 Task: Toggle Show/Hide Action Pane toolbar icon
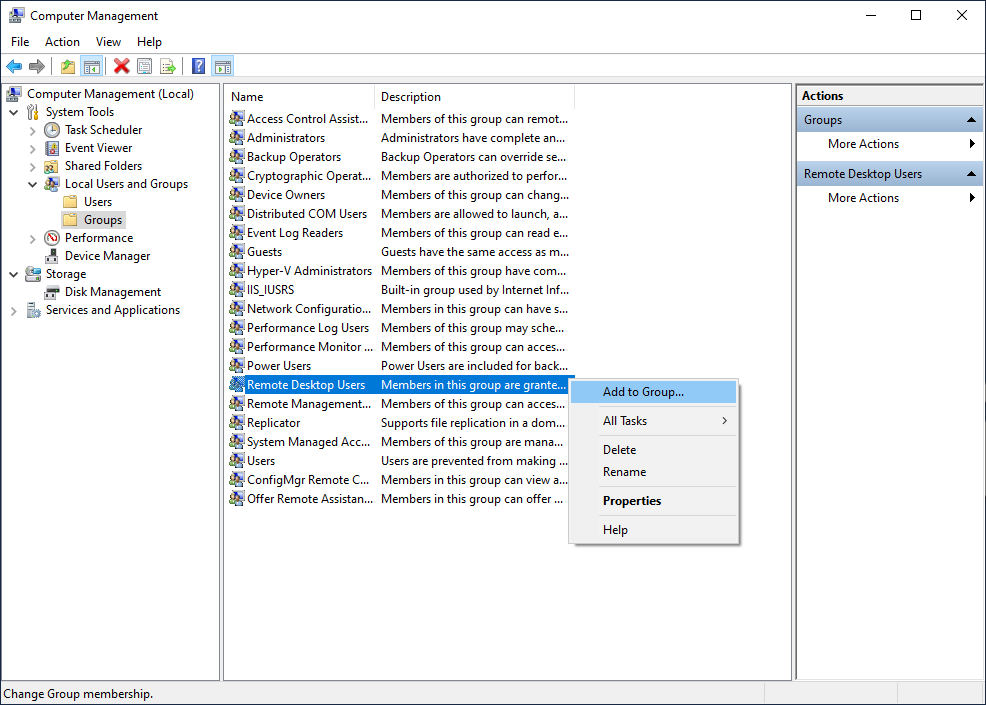point(223,66)
